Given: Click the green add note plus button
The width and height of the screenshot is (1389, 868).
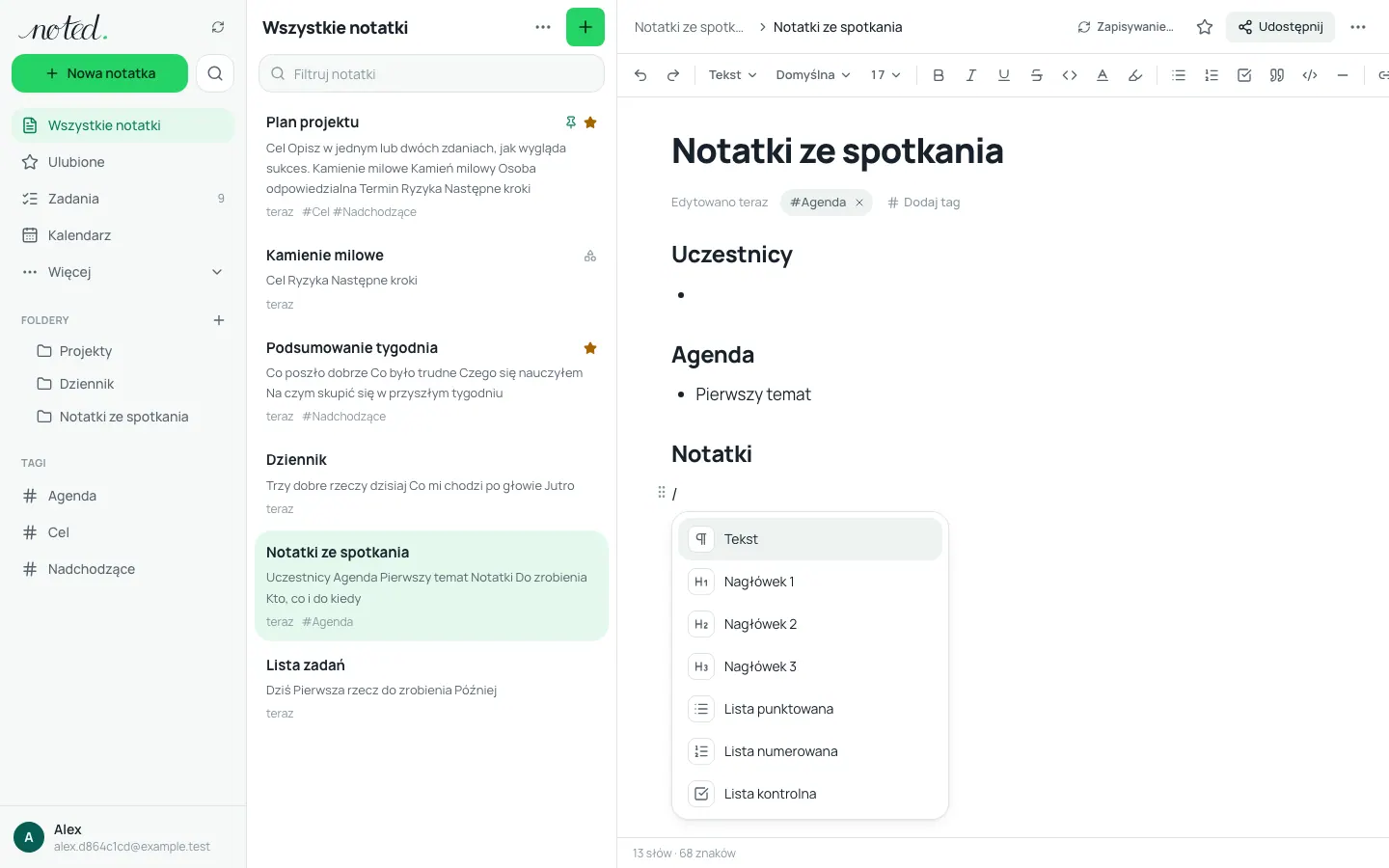Looking at the screenshot, I should click(586, 27).
